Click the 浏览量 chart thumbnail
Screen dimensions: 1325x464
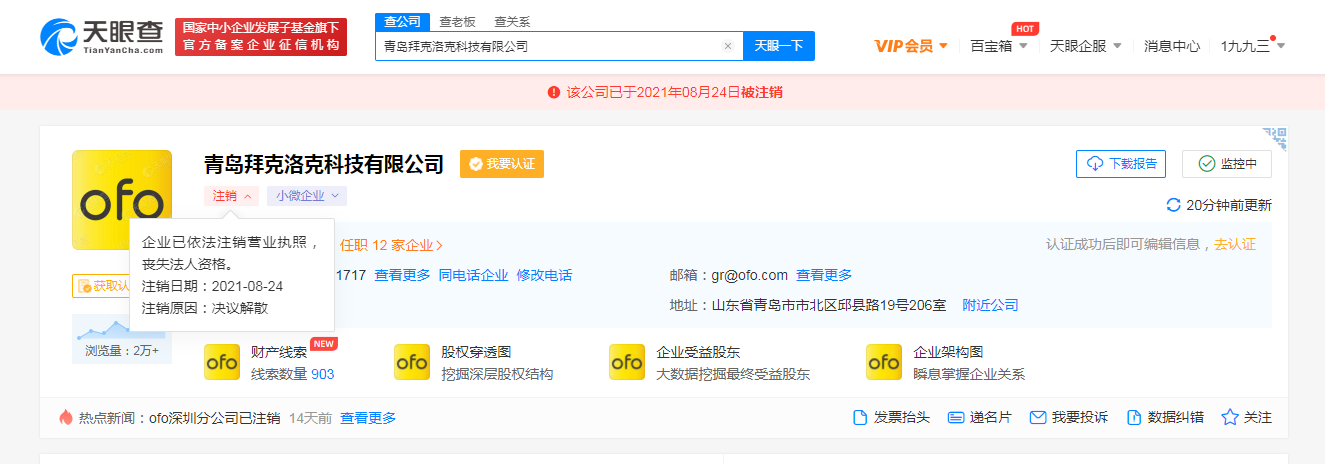(x=120, y=339)
